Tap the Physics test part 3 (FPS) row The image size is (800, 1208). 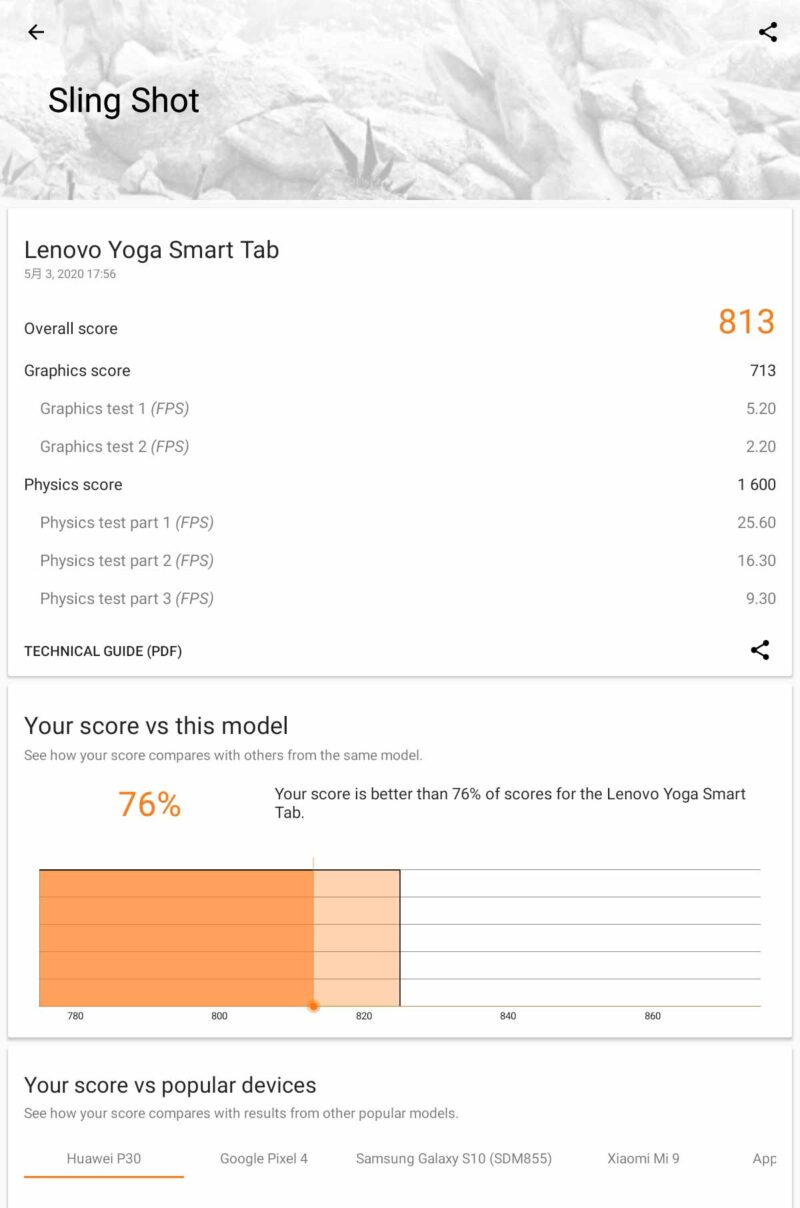400,599
